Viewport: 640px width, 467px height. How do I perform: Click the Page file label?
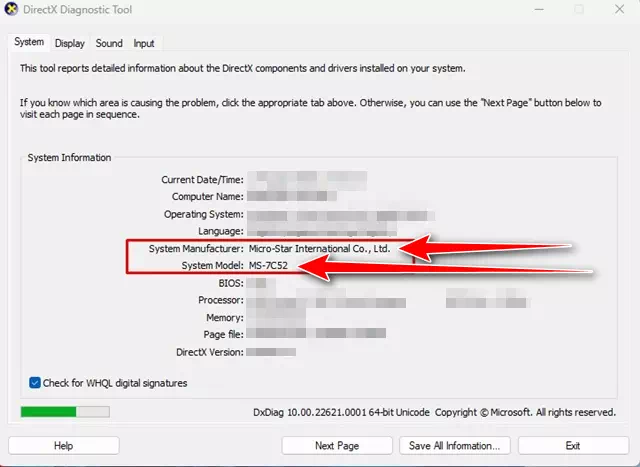point(224,335)
